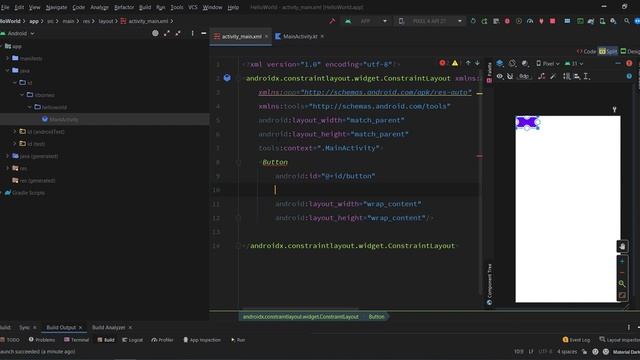Open the Logcat tool window
640x360 pixels.
(133, 340)
